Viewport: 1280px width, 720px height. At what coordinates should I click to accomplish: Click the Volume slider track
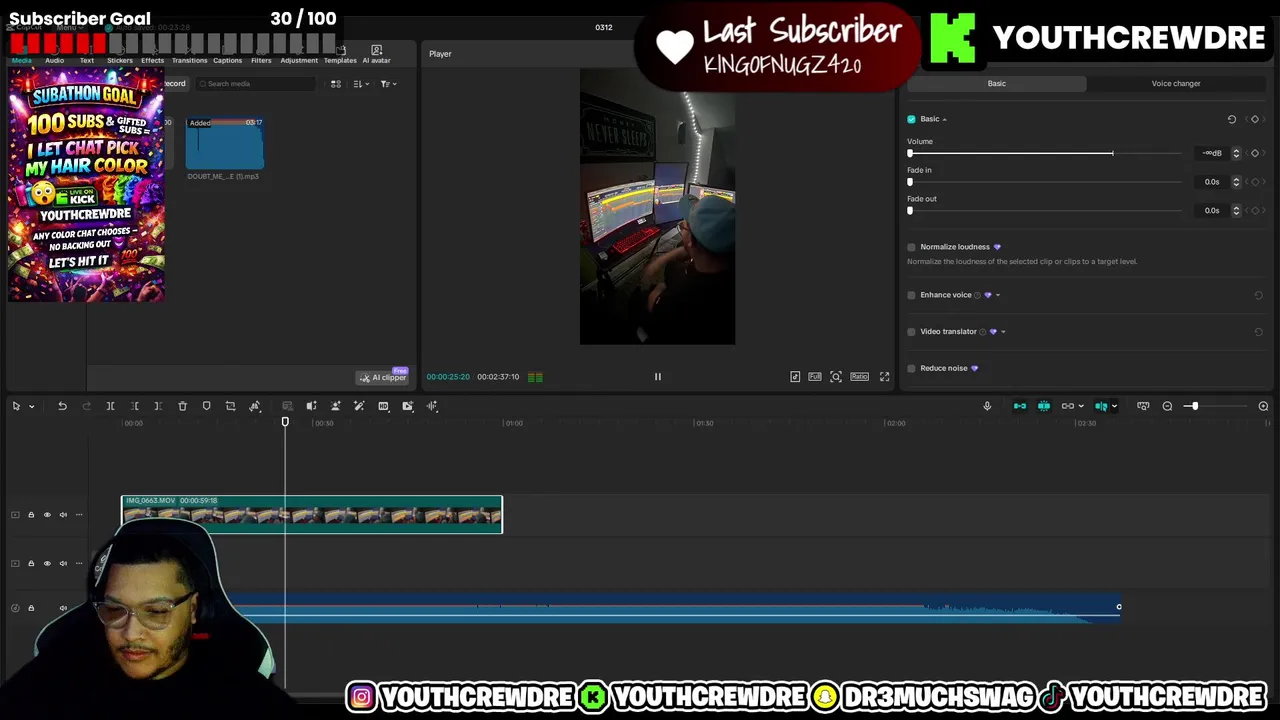tap(1045, 154)
